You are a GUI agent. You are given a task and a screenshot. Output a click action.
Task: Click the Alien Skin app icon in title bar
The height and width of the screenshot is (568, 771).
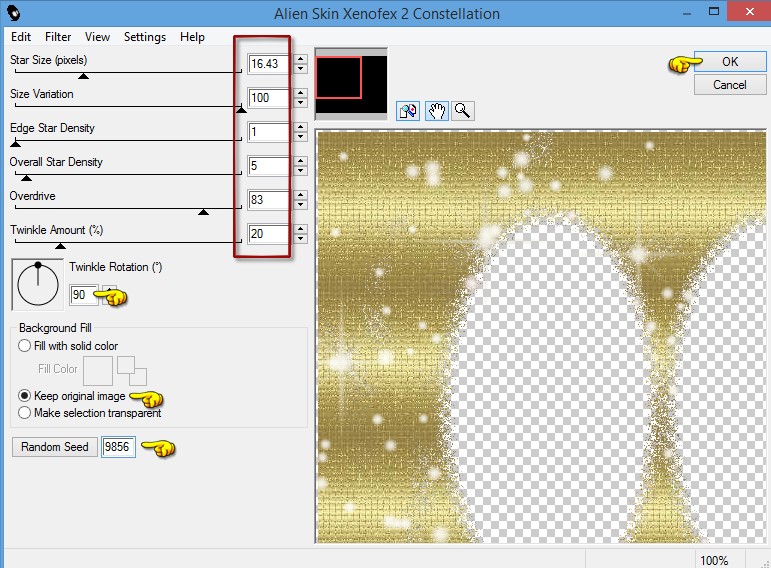tap(14, 12)
